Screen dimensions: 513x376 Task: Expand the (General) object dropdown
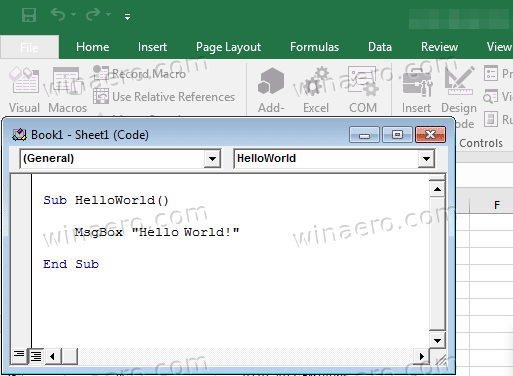tap(213, 159)
